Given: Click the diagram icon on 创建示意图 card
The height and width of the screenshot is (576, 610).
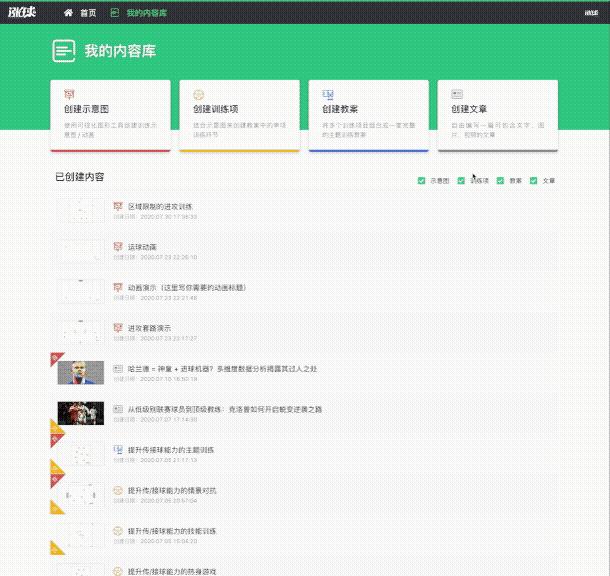Looking at the screenshot, I should pos(69,94).
